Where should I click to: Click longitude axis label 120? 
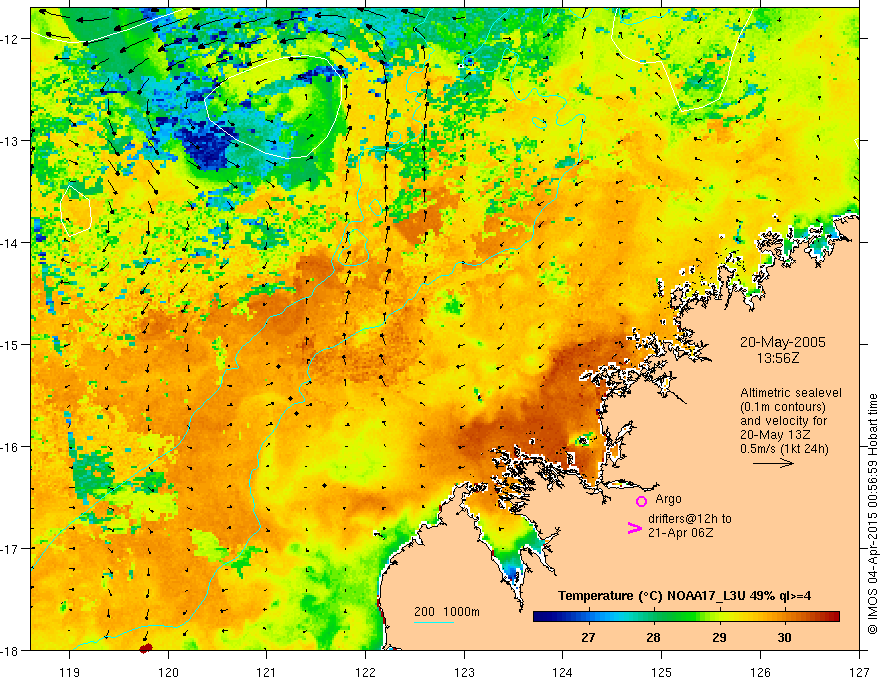tap(168, 672)
